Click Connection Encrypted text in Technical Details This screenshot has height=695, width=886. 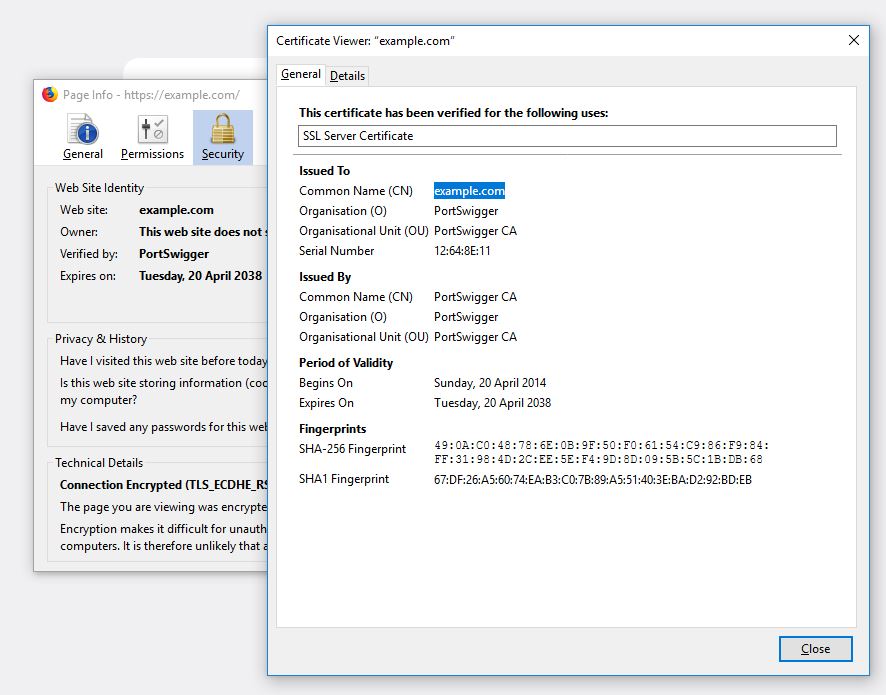tap(163, 485)
